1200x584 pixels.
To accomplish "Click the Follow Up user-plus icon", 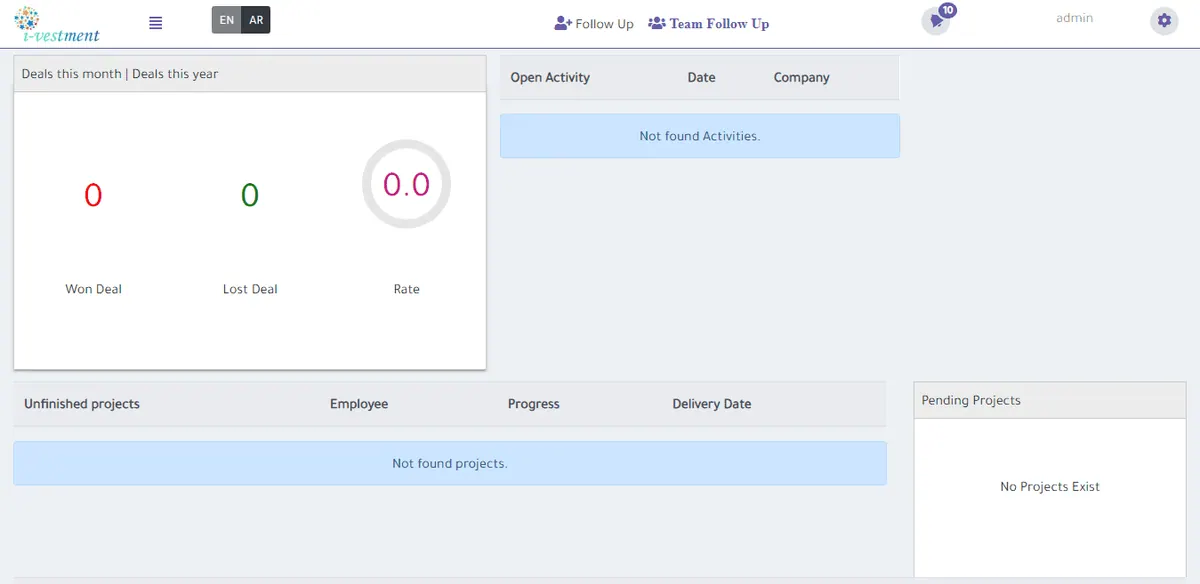I will [563, 23].
